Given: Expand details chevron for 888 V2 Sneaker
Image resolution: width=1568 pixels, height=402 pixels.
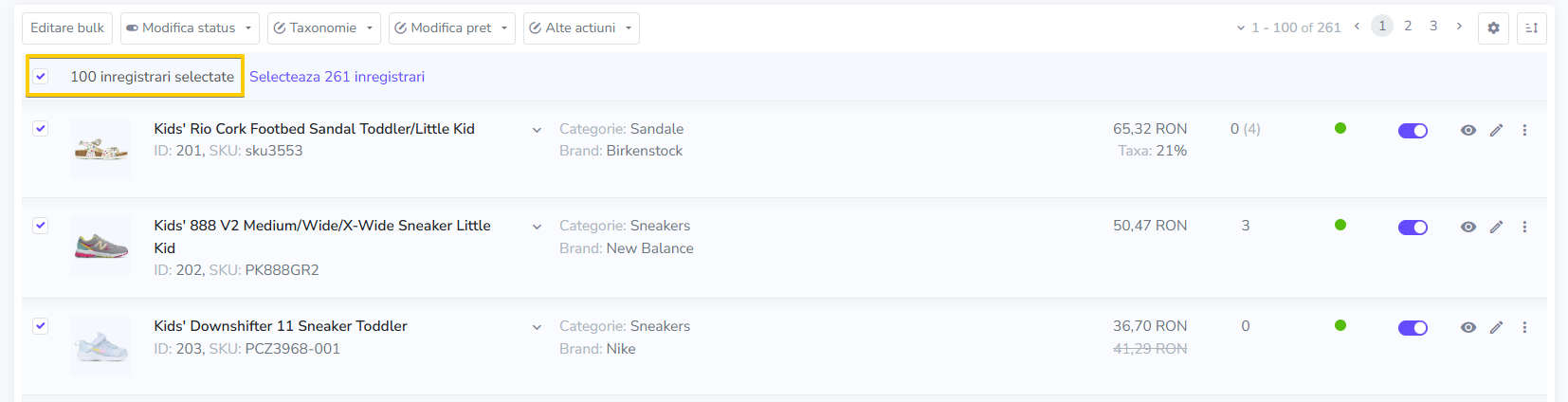Looking at the screenshot, I should click(x=537, y=228).
